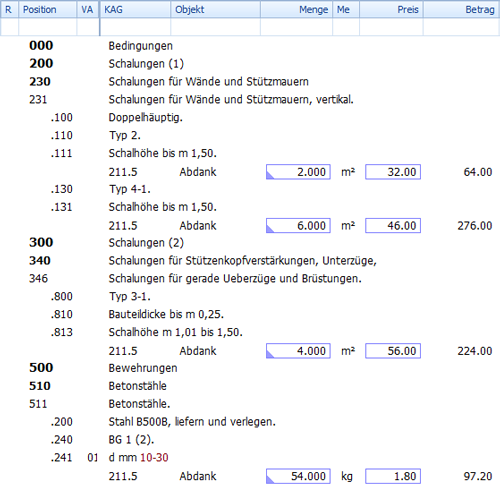
Task: Edit the 32.00 price field
Action: click(x=393, y=172)
